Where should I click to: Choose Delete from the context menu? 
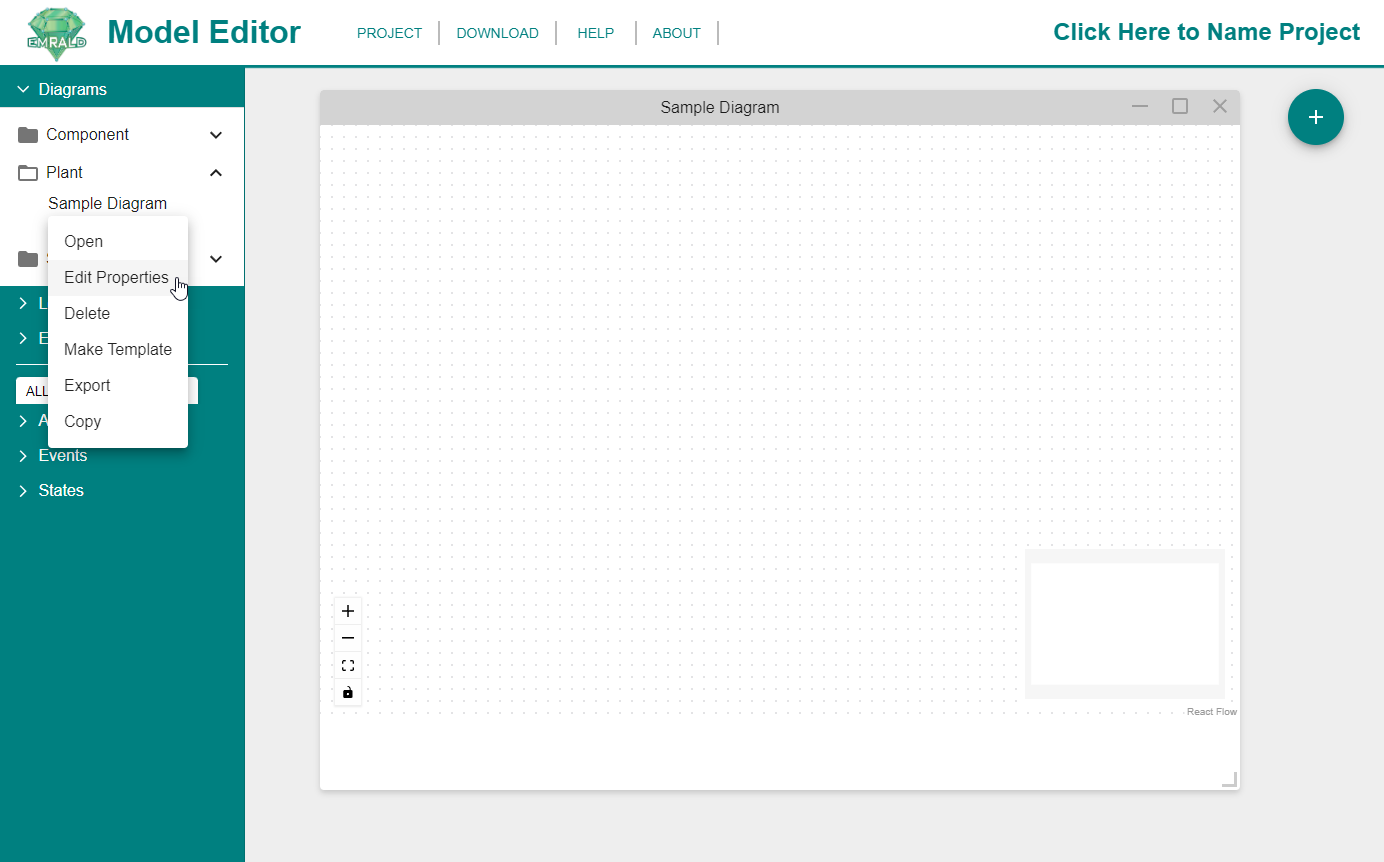(x=118, y=313)
